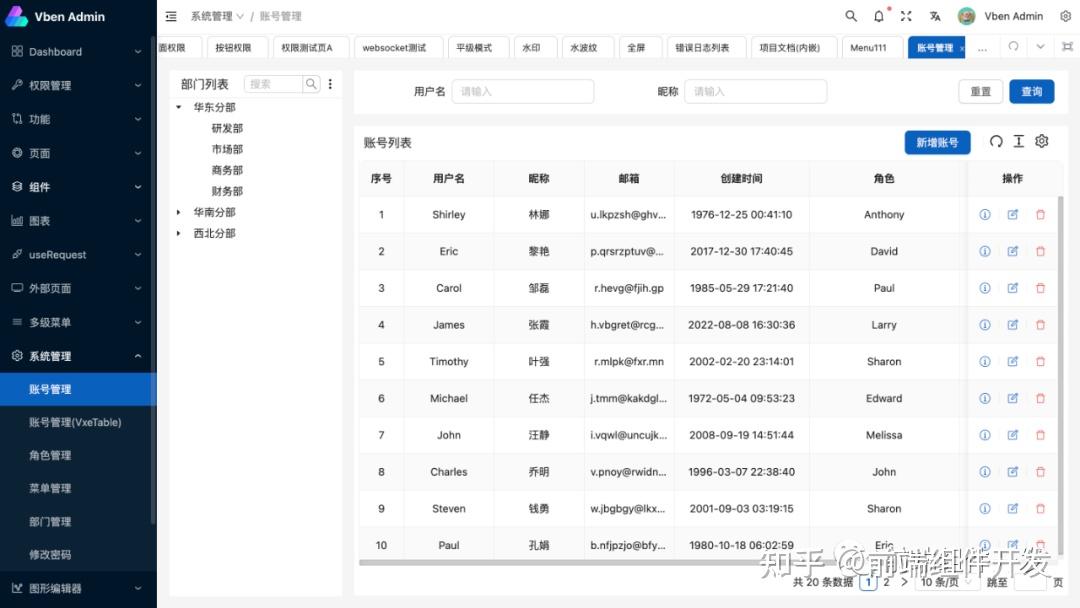Click the 新增账号 button
This screenshot has width=1080, height=608.
(x=937, y=142)
